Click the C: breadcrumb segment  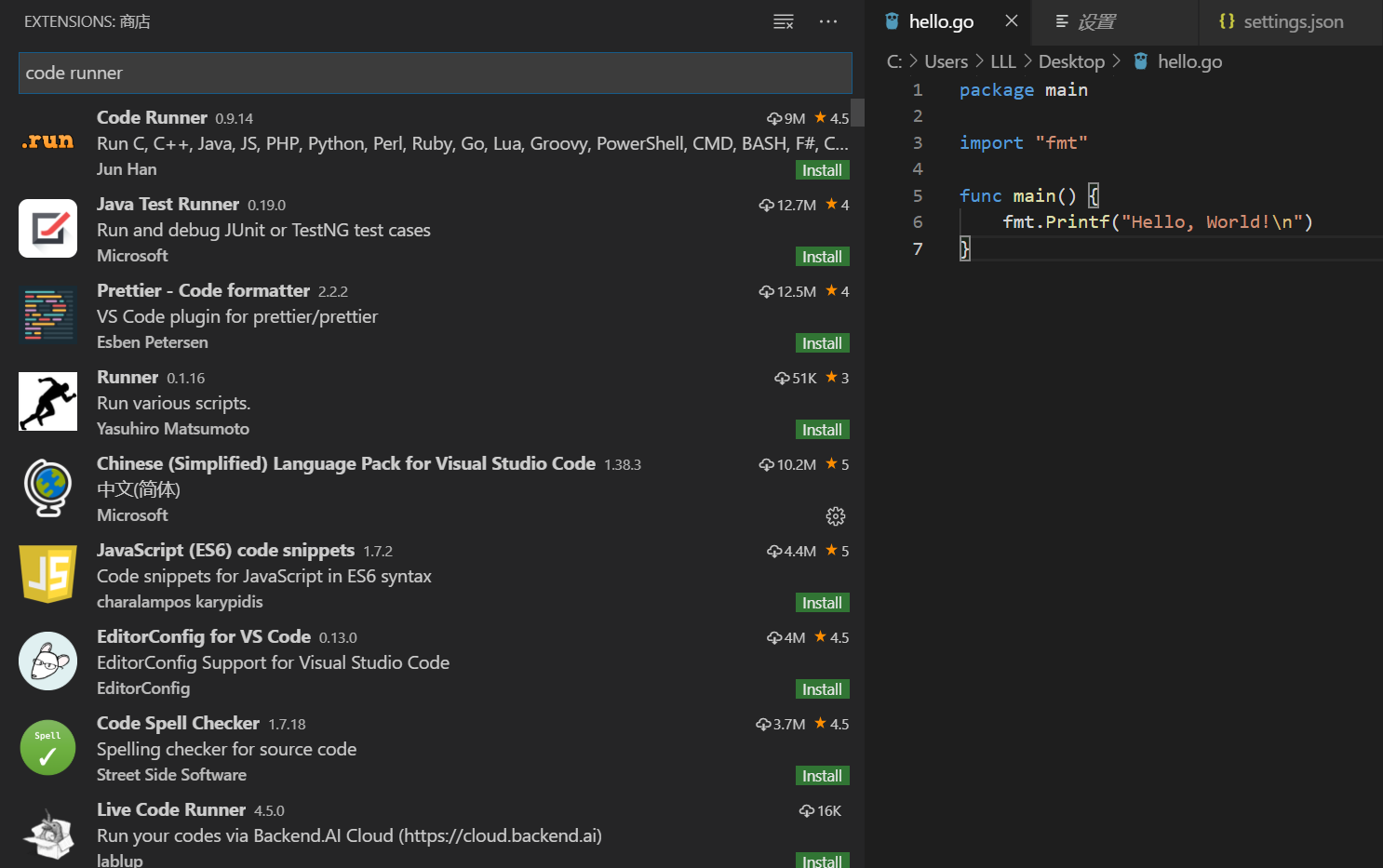(894, 61)
